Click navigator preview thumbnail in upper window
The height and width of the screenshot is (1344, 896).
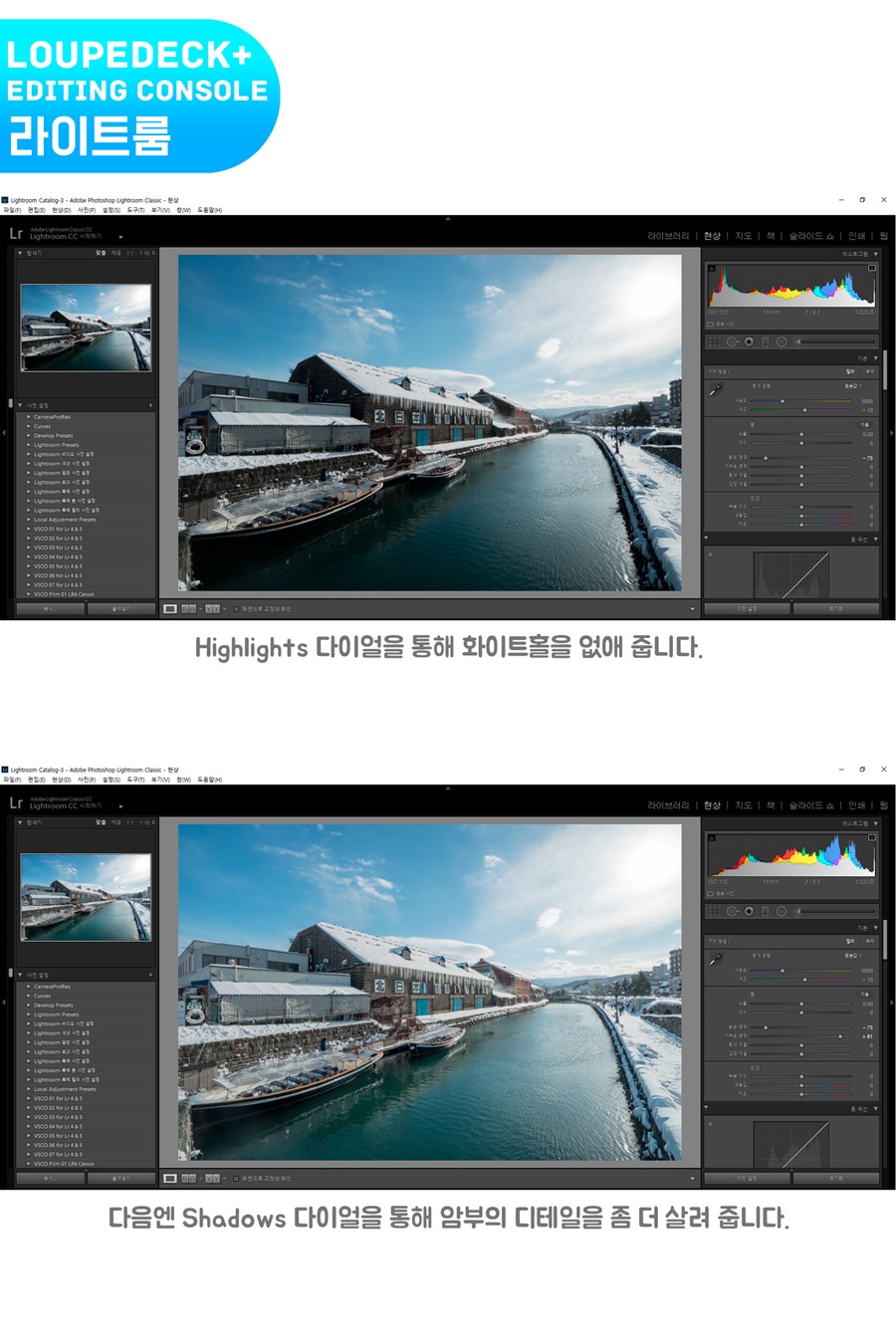coord(86,328)
